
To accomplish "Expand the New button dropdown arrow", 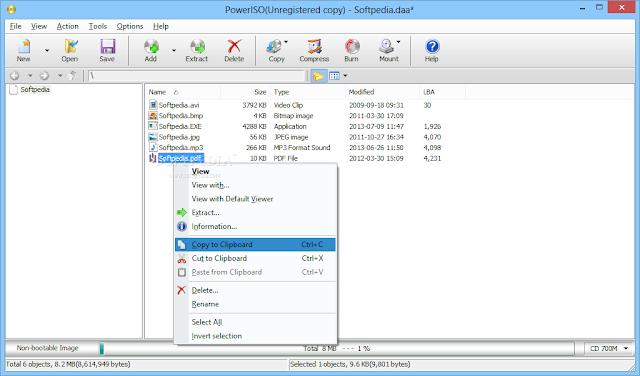I will pyautogui.click(x=47, y=51).
